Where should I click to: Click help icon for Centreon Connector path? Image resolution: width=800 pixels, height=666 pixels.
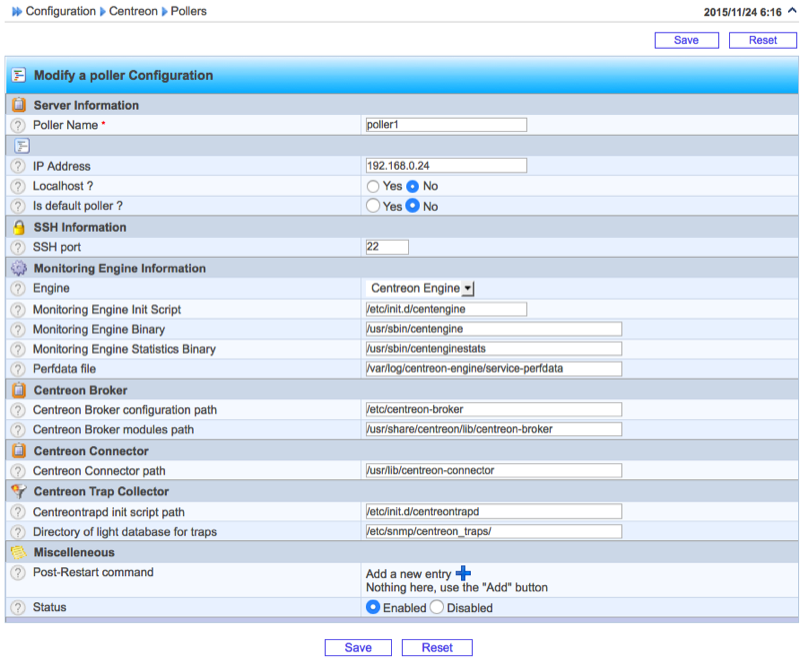(x=18, y=471)
